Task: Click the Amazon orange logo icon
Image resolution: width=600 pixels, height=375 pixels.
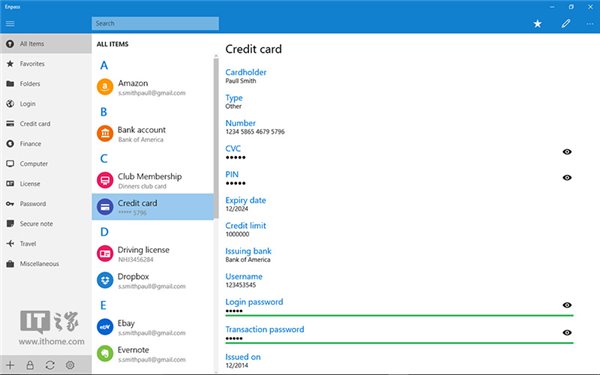Action: click(x=105, y=87)
